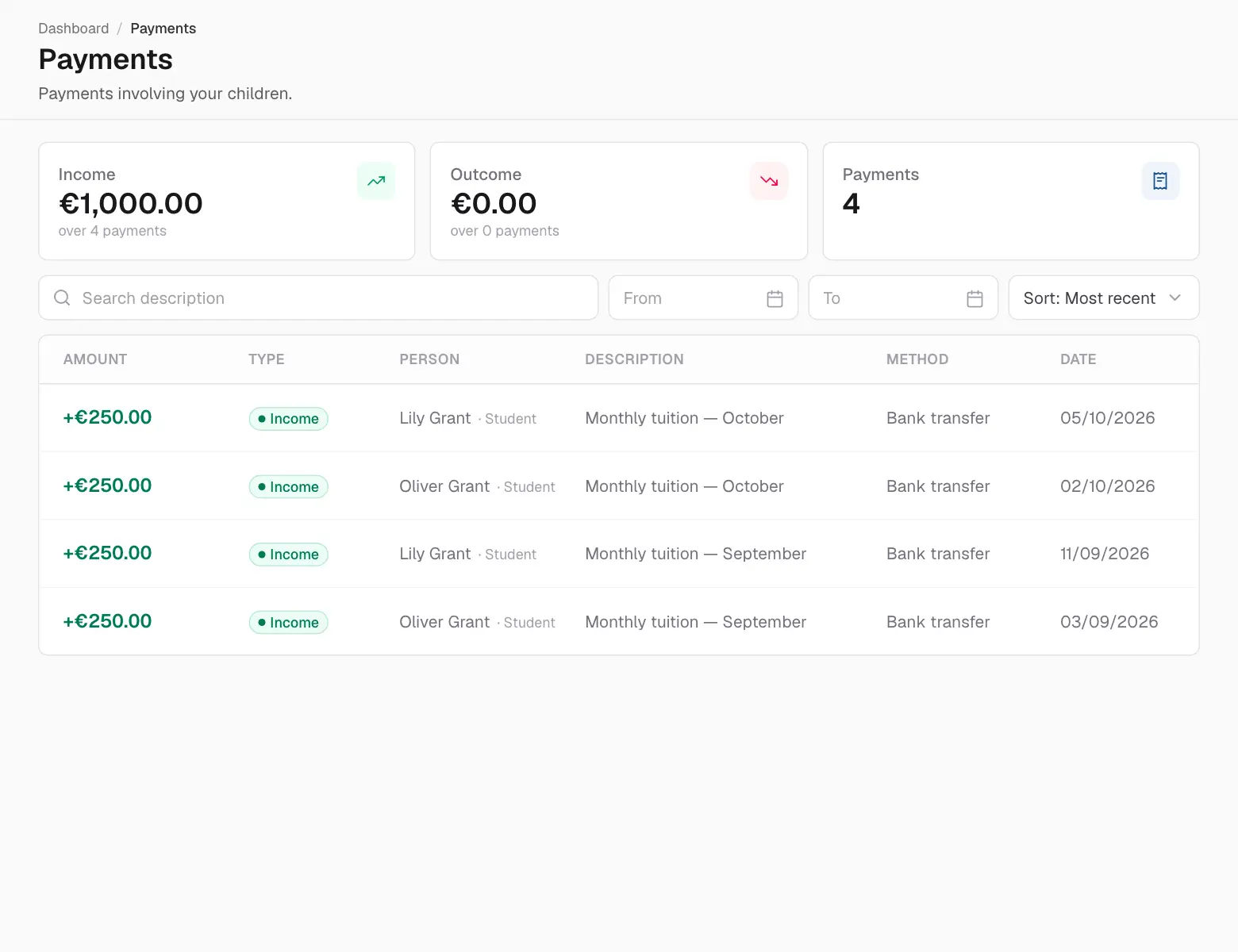
Task: Click the 'over 4 payments' caption
Action: click(x=113, y=231)
